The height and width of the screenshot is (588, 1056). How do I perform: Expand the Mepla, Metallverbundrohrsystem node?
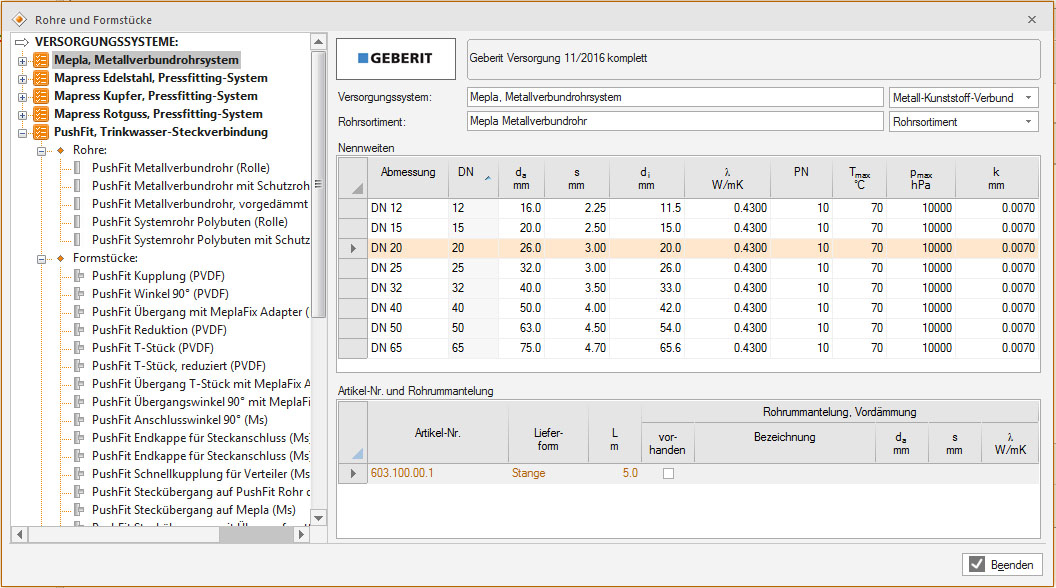22,61
